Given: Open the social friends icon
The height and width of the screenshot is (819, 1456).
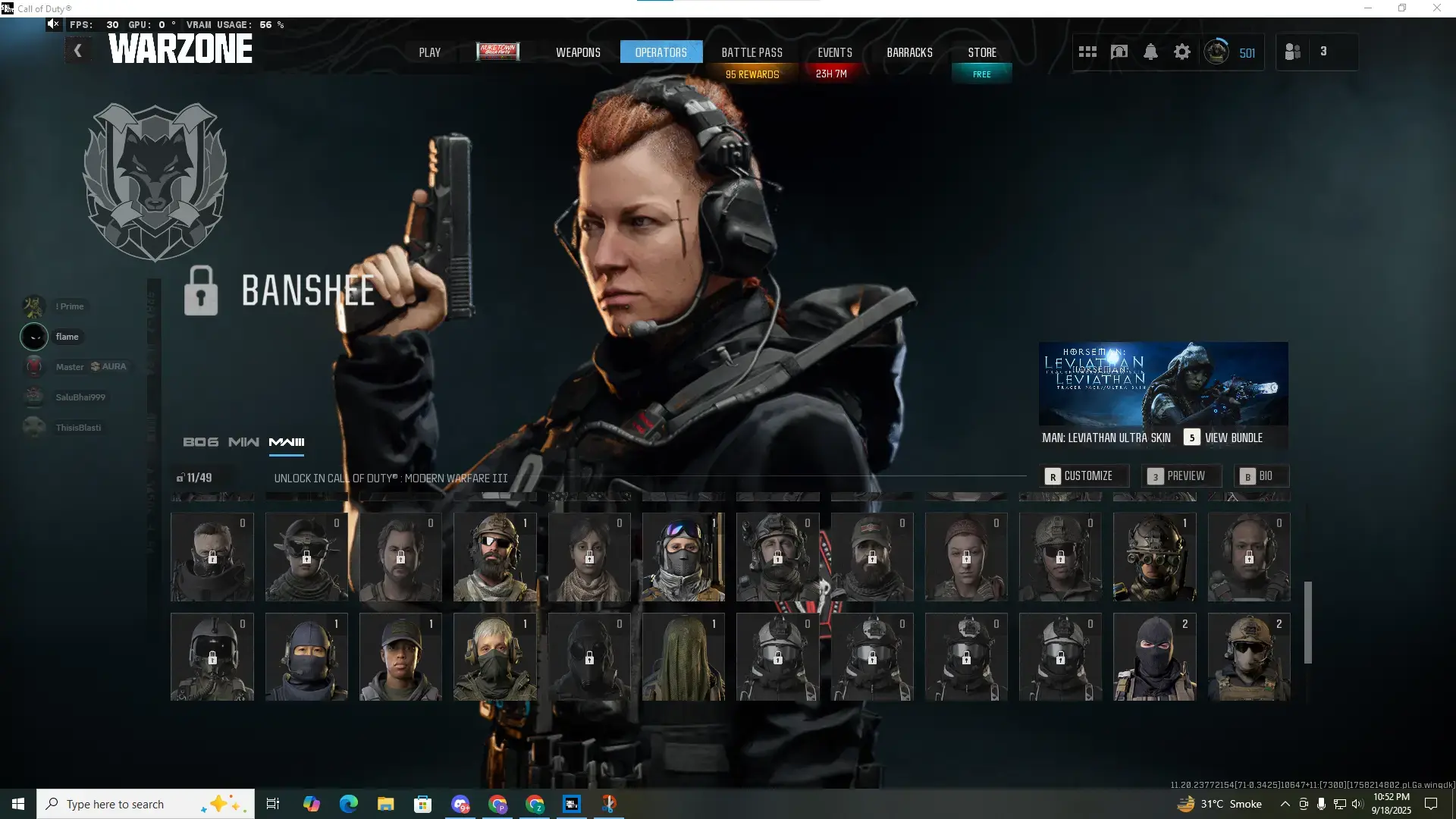Looking at the screenshot, I should 1293,52.
